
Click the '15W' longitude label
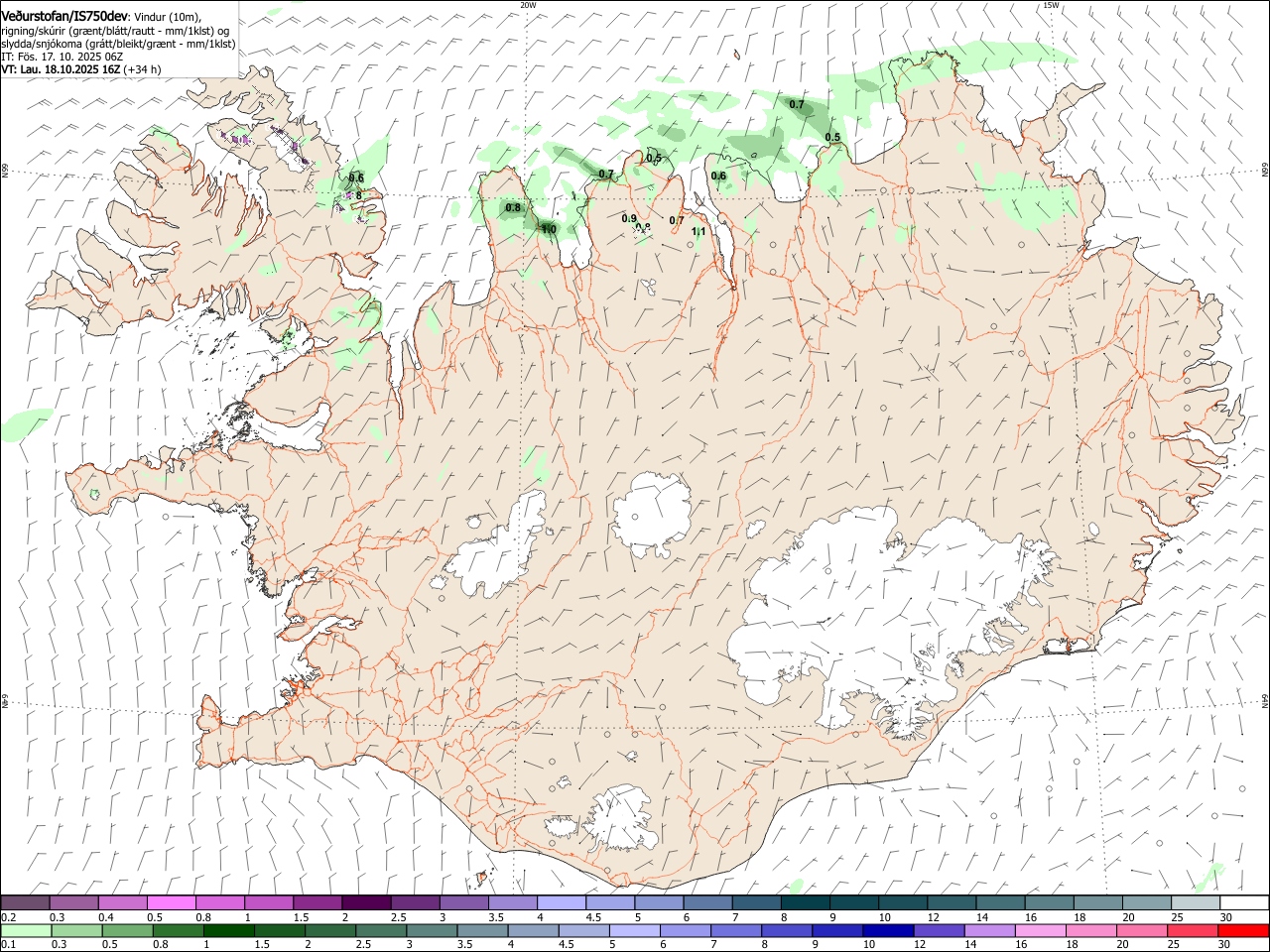[1051, 5]
